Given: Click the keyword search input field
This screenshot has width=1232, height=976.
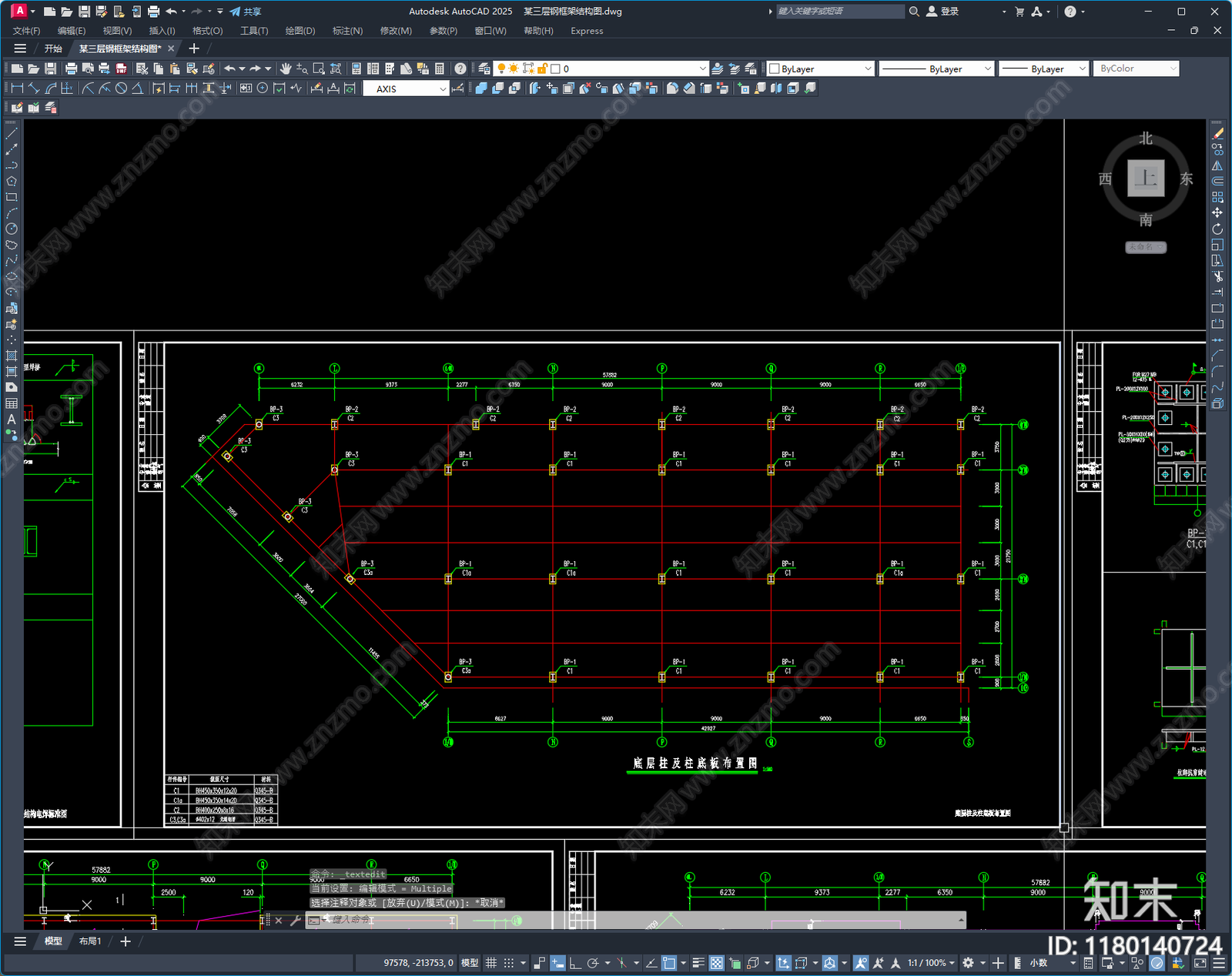Looking at the screenshot, I should coord(840,12).
